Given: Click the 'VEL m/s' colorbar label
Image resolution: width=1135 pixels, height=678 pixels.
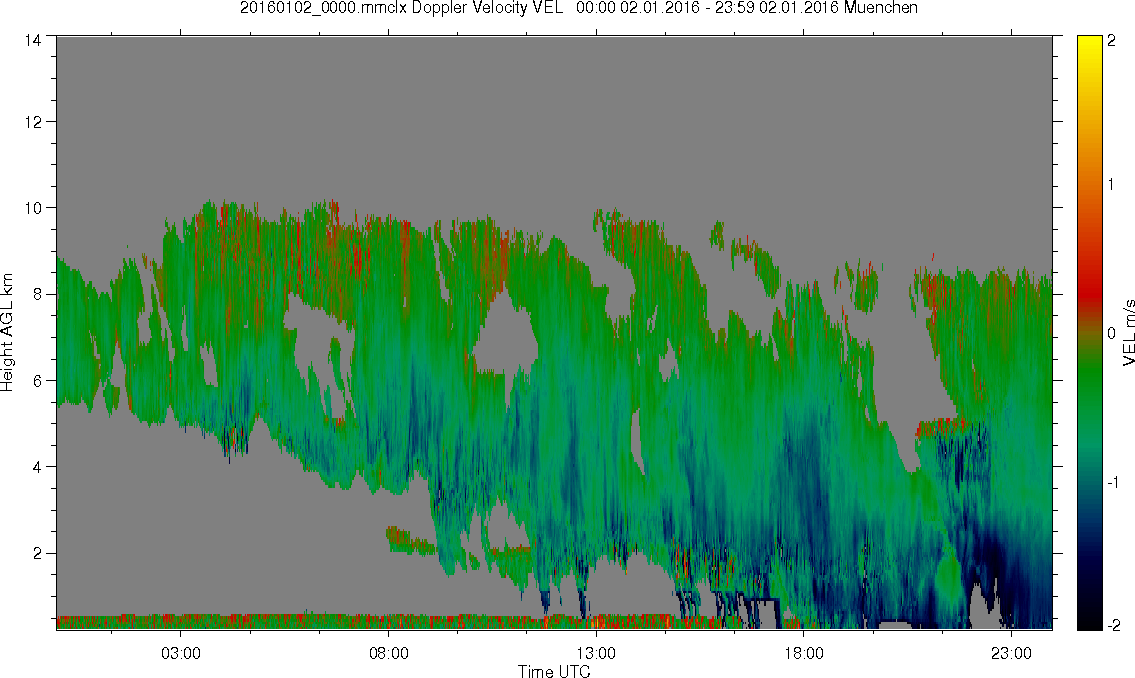Looking at the screenshot, I should point(1128,332).
